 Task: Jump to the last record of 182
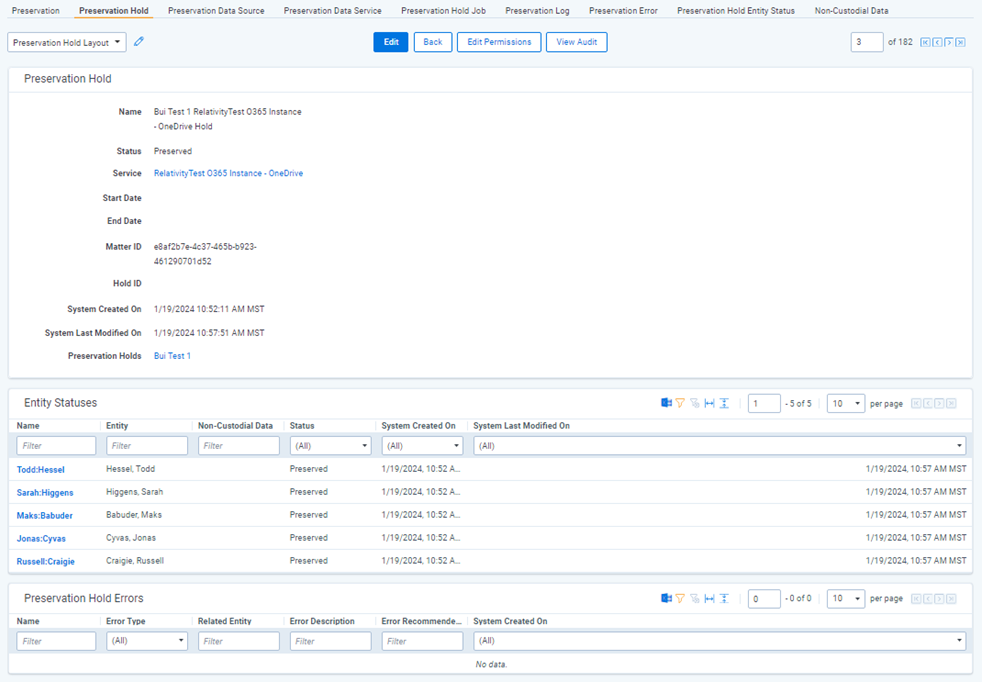click(x=960, y=42)
